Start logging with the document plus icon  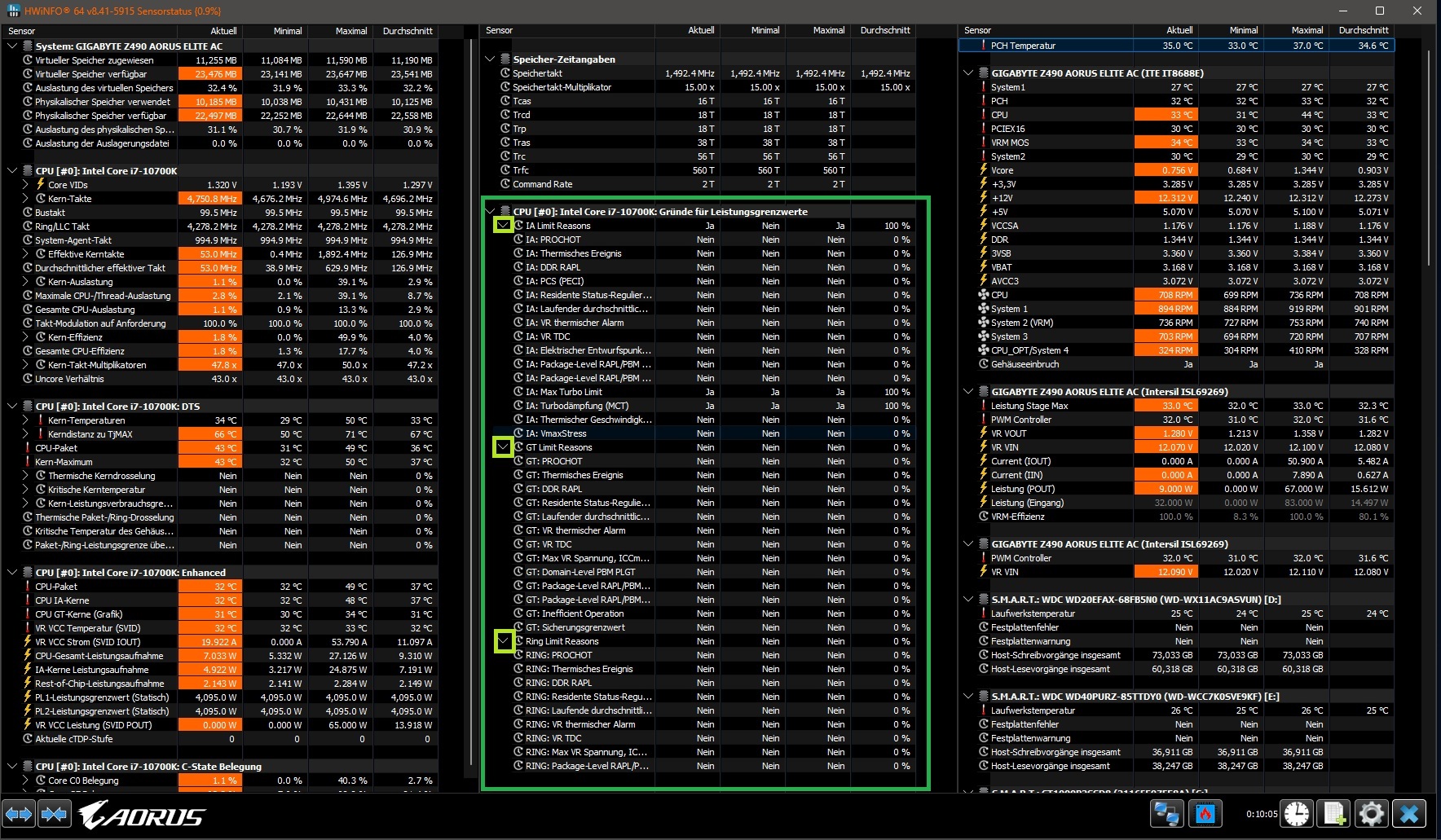(x=1335, y=814)
